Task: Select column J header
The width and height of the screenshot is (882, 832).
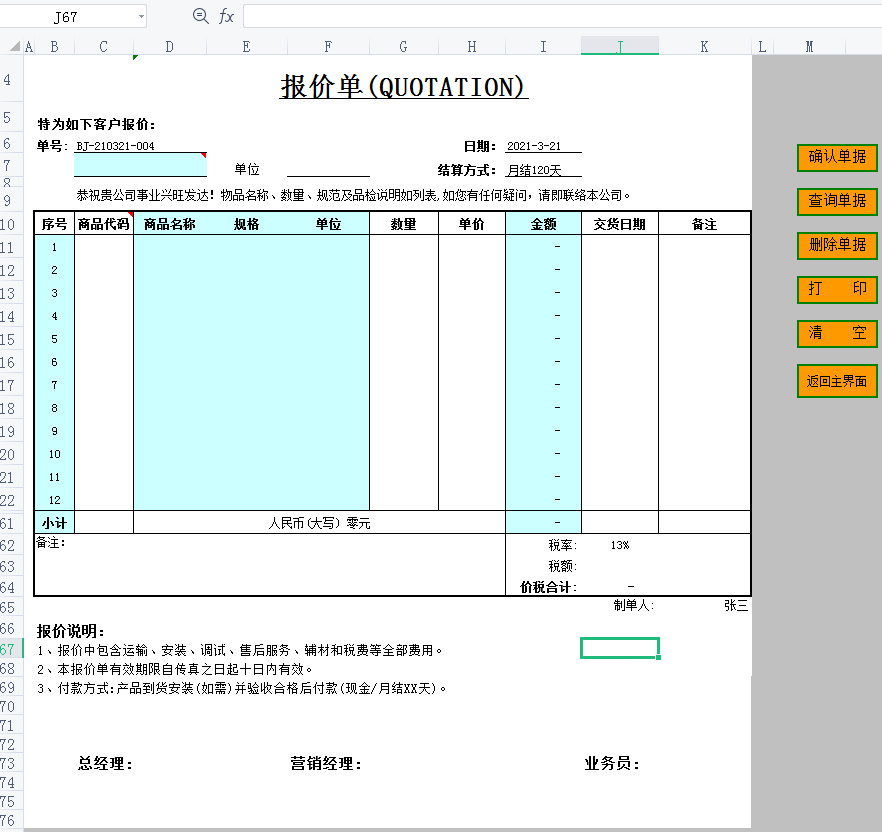Action: click(x=619, y=45)
